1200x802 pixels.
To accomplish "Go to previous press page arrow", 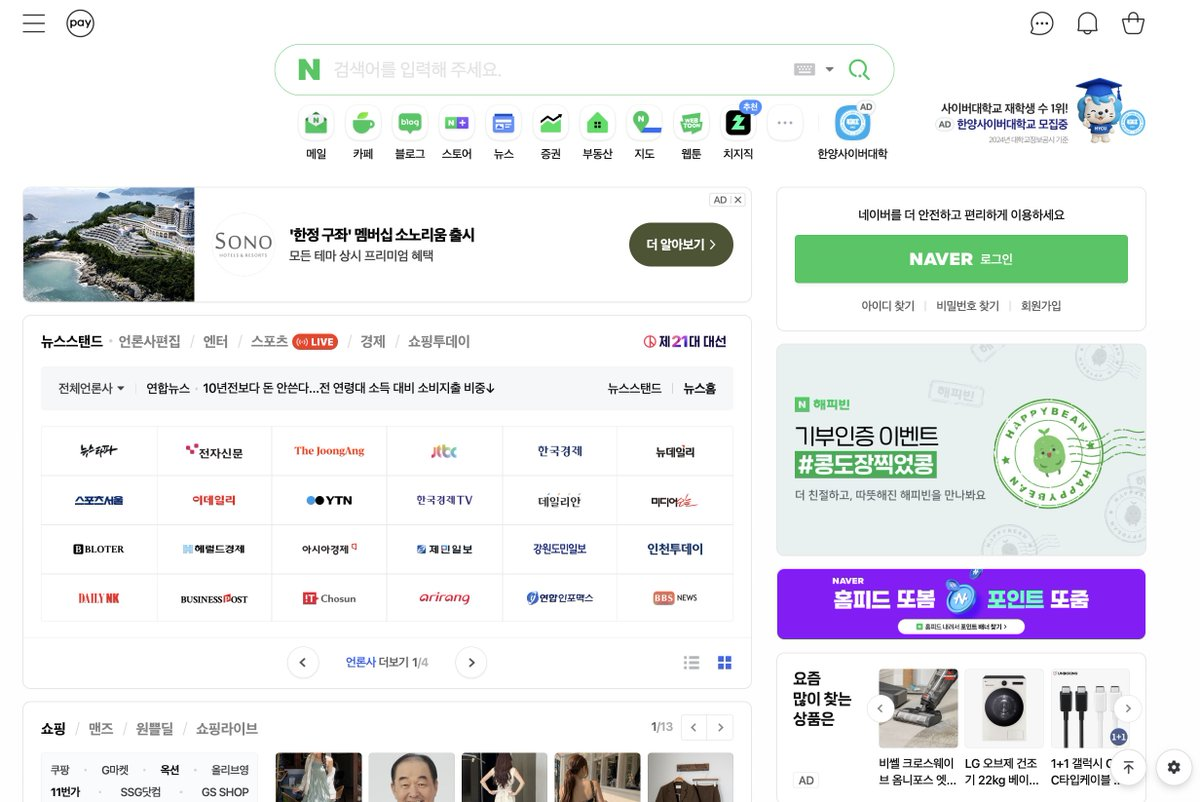I will point(303,662).
